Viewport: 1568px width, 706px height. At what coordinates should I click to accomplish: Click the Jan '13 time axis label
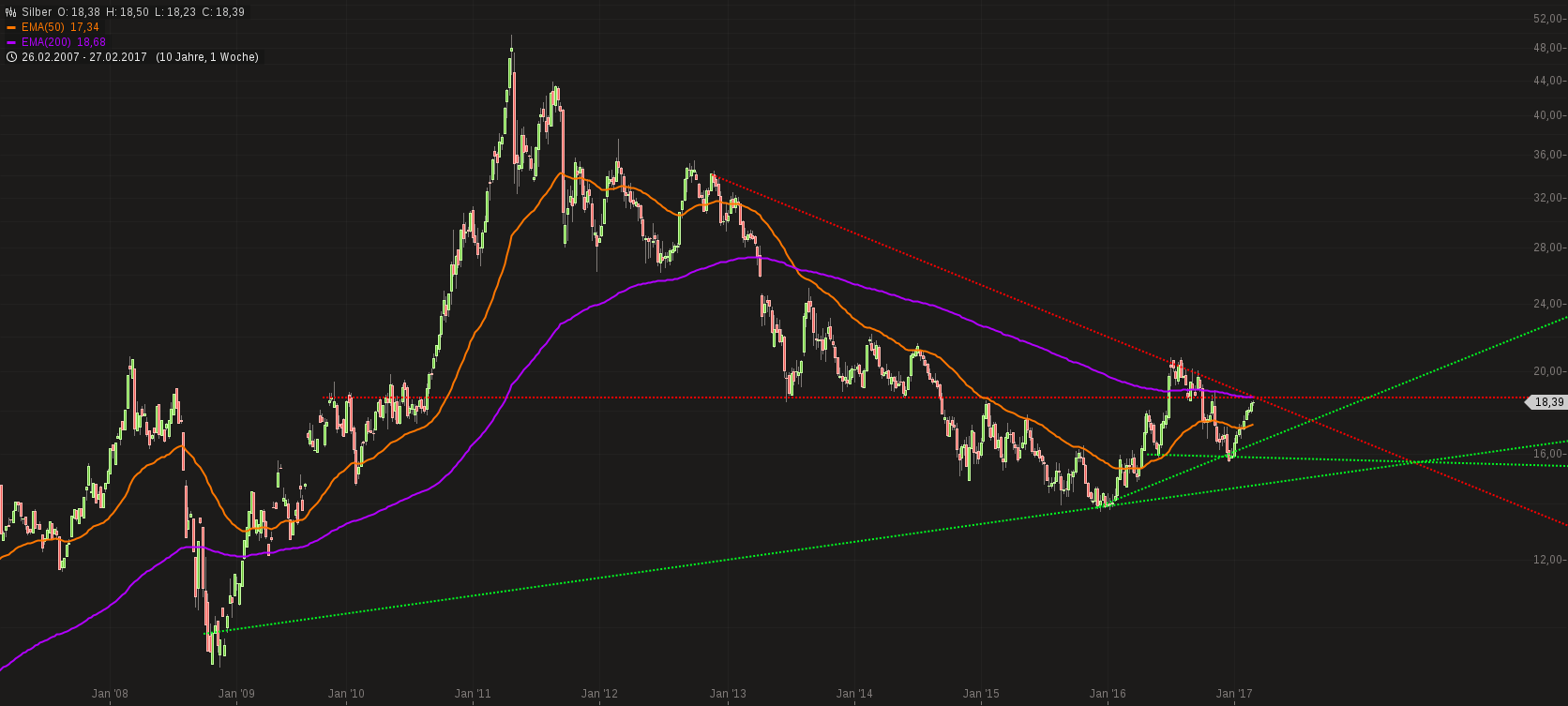728,694
